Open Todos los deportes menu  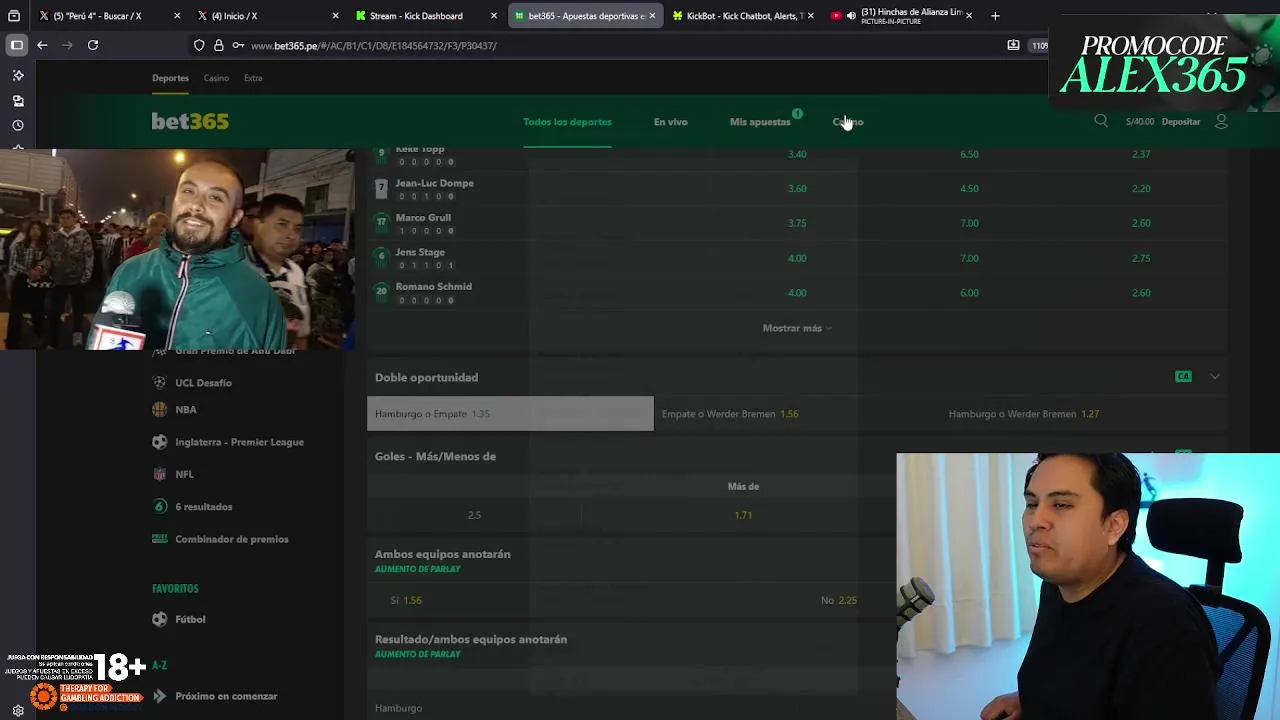[567, 122]
